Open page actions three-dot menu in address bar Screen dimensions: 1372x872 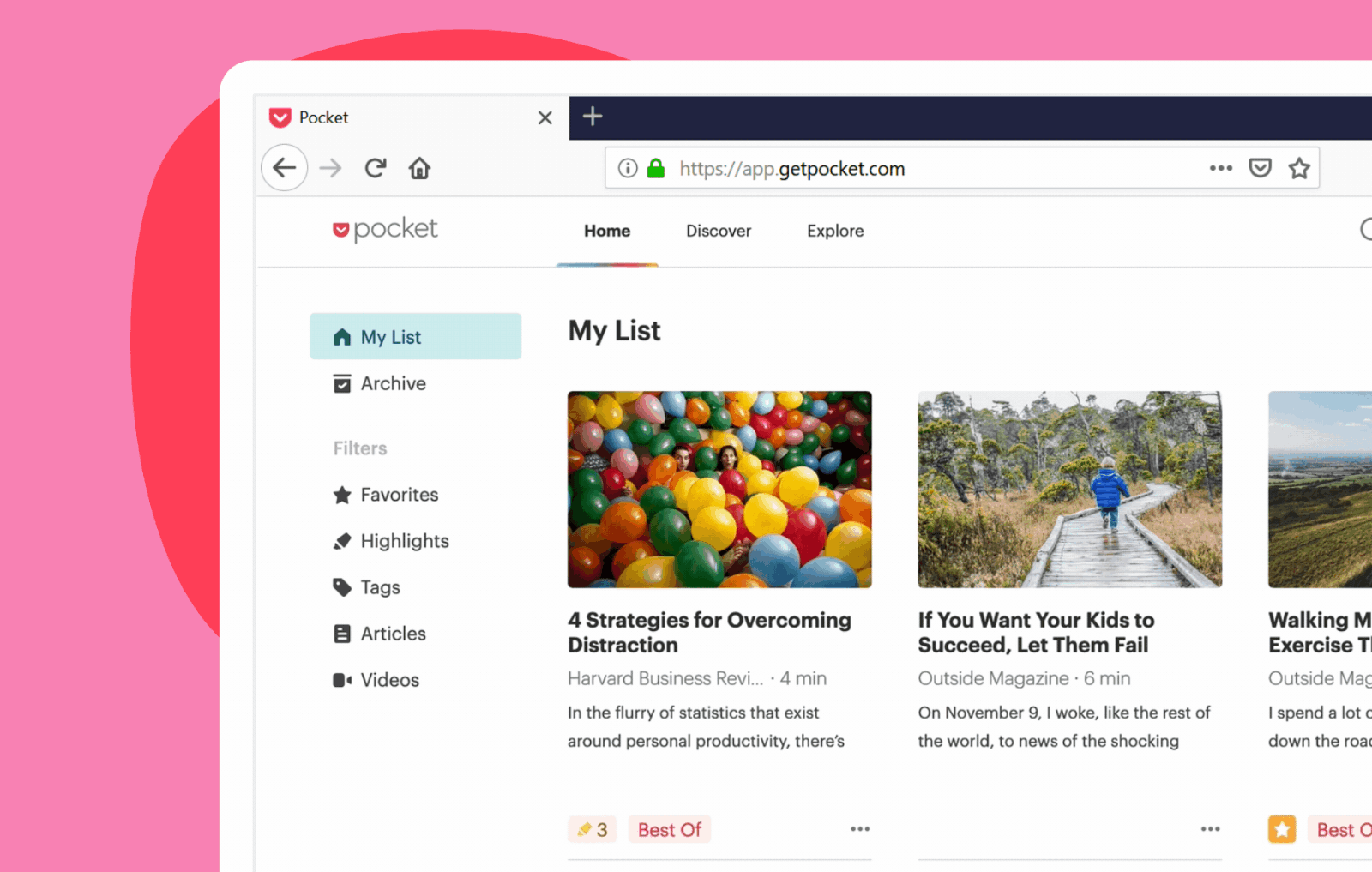pos(1221,168)
